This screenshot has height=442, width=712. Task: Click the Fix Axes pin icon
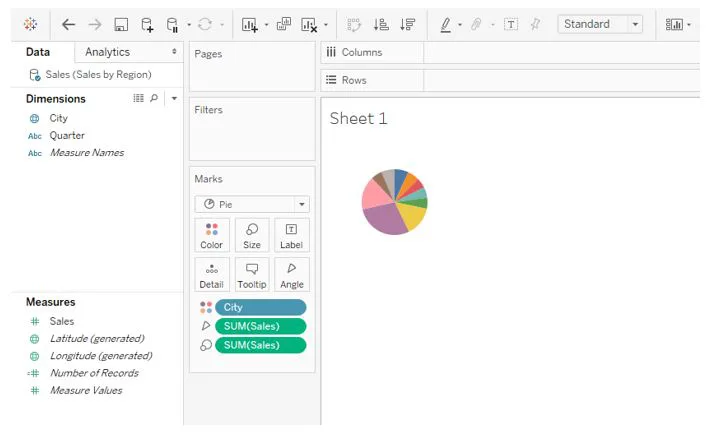point(535,24)
